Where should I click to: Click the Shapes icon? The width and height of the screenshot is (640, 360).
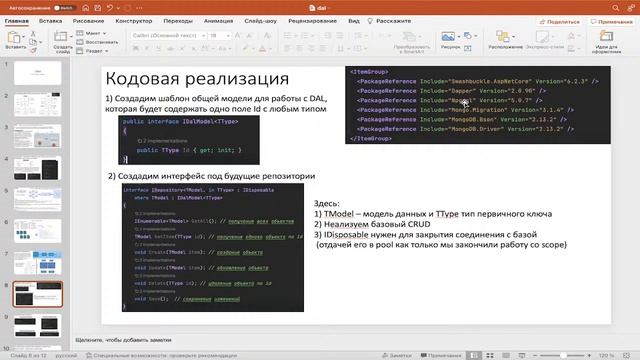[x=468, y=36]
